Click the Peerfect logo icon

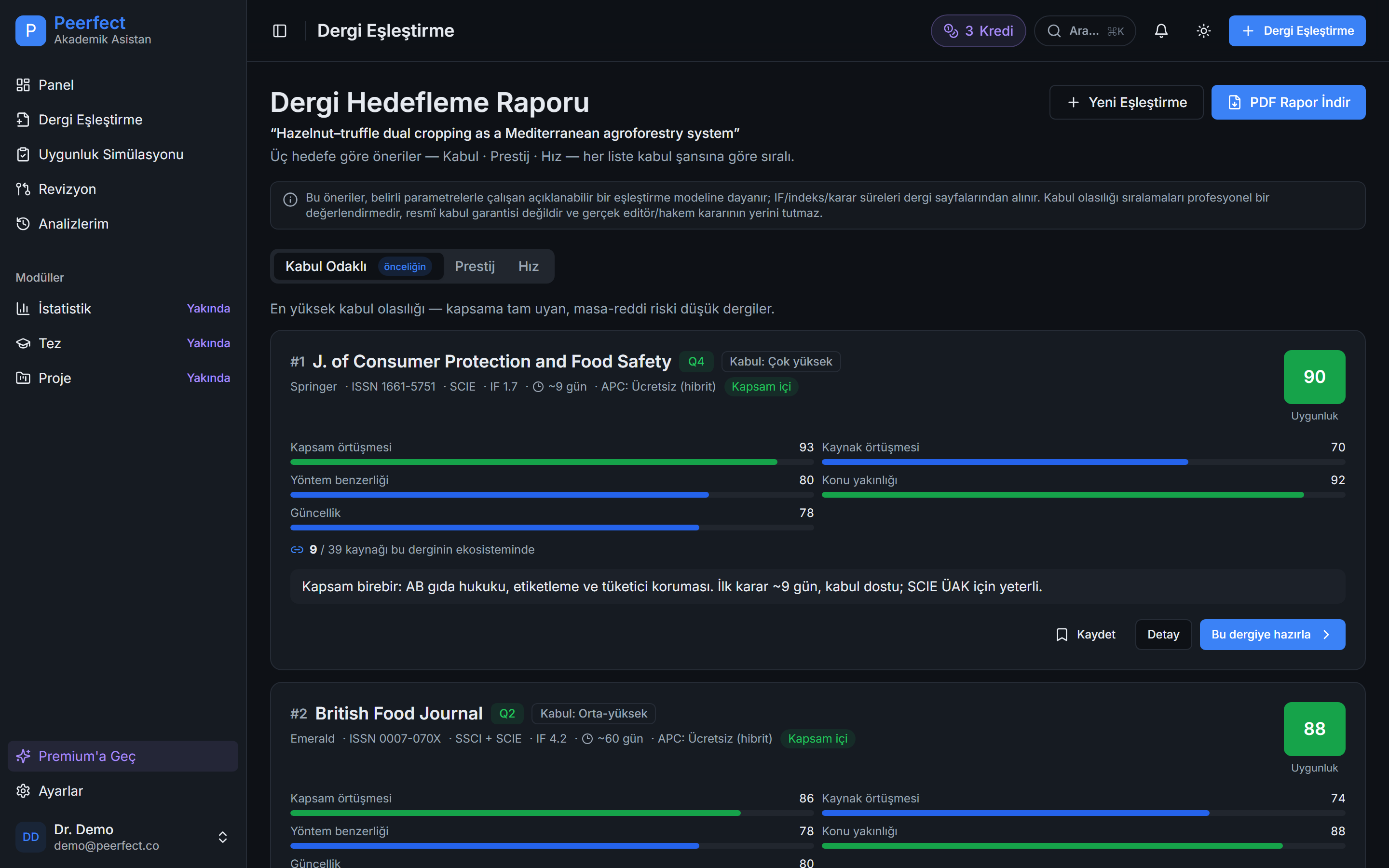pyautogui.click(x=30, y=30)
